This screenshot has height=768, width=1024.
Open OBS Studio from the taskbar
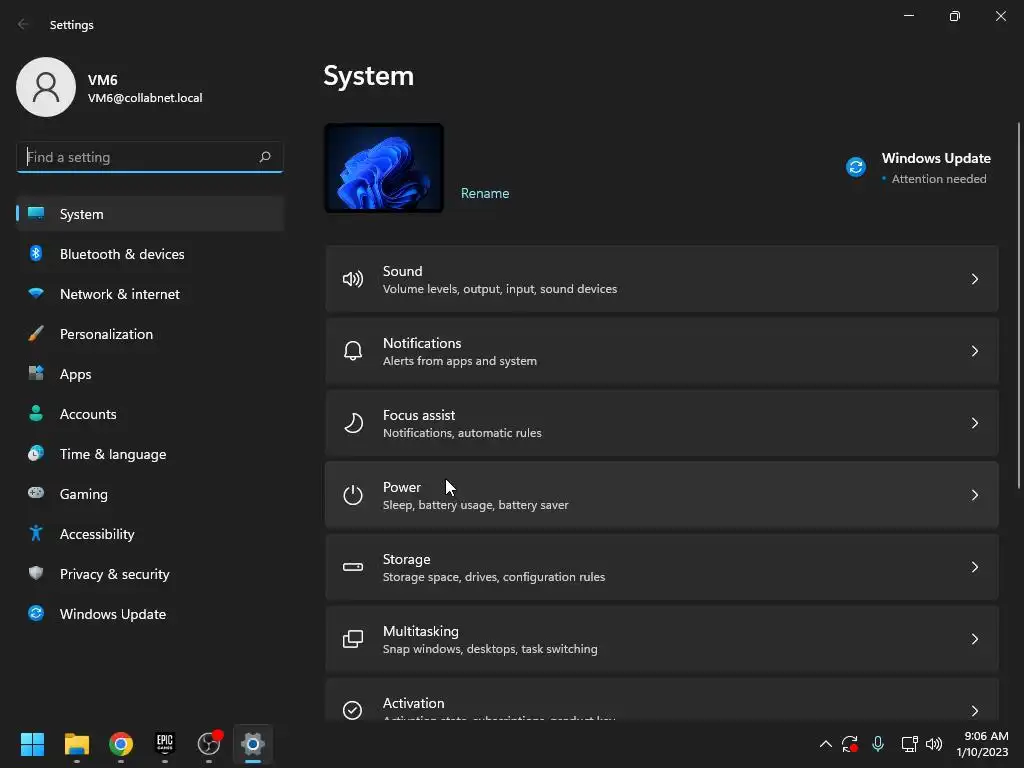(x=209, y=744)
